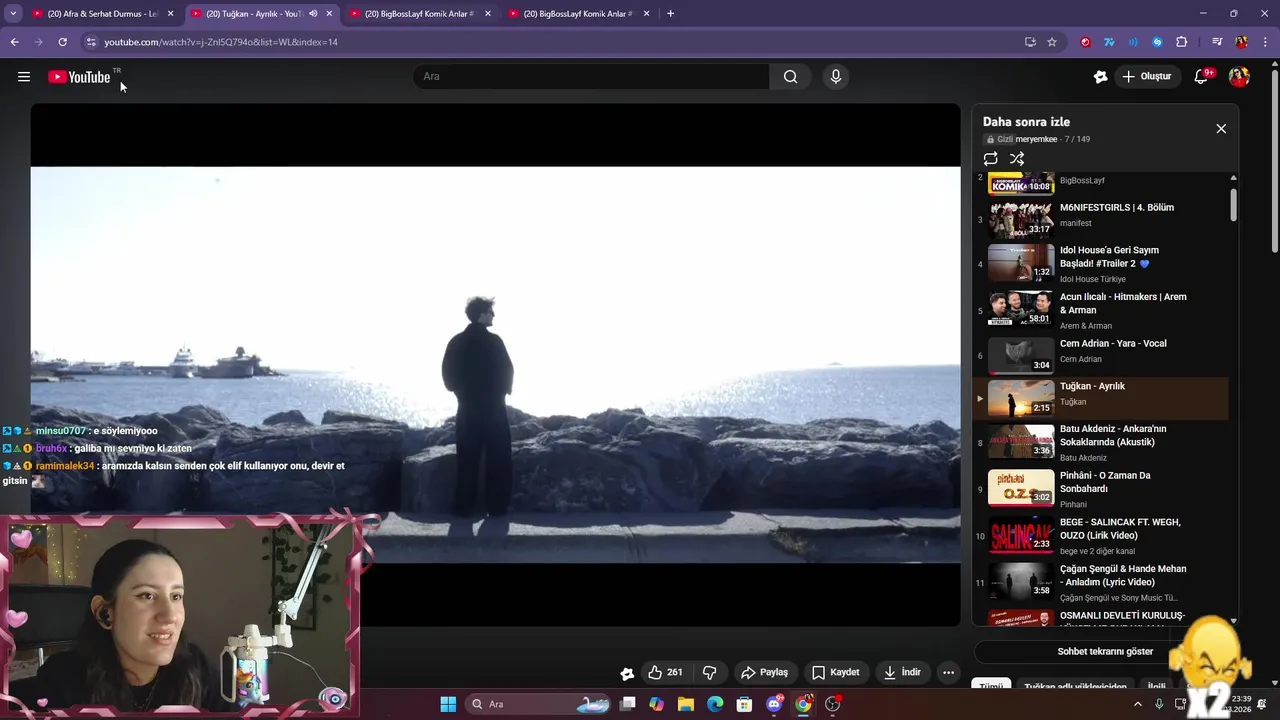This screenshot has width=1280, height=720.
Task: Select current Tuğkan - Ayrılık playlist item
Action: pyautogui.click(x=1100, y=398)
